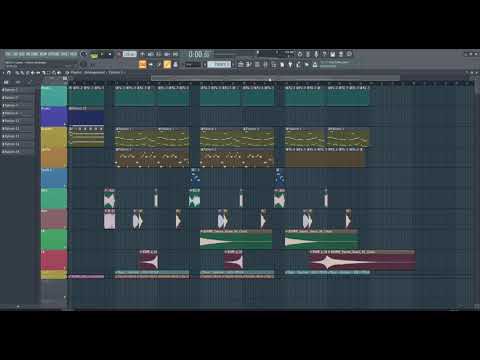Select the teal first track header
Viewport: 480px width, 360px height.
click(x=54, y=96)
